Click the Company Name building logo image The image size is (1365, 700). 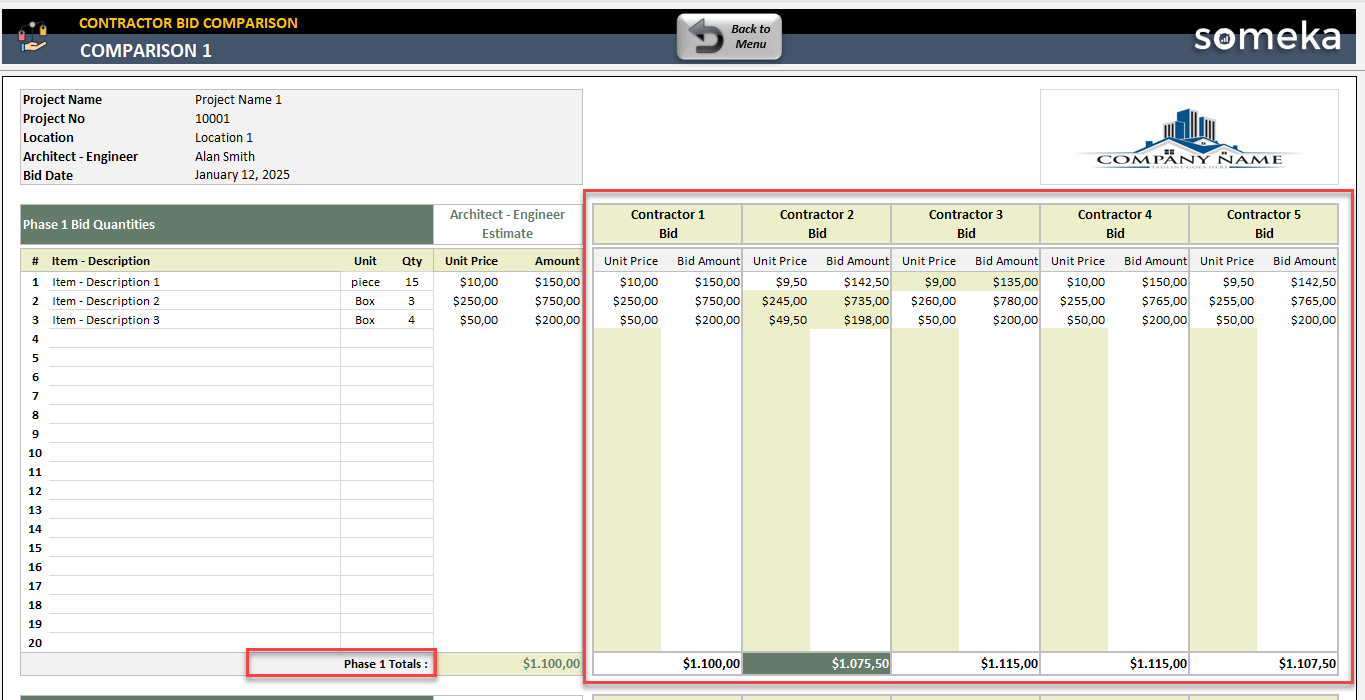pyautogui.click(x=1188, y=138)
